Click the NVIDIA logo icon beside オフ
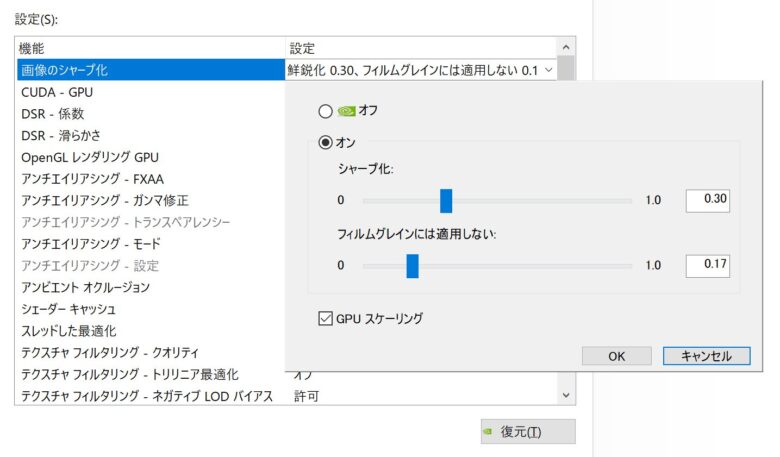 click(x=346, y=111)
